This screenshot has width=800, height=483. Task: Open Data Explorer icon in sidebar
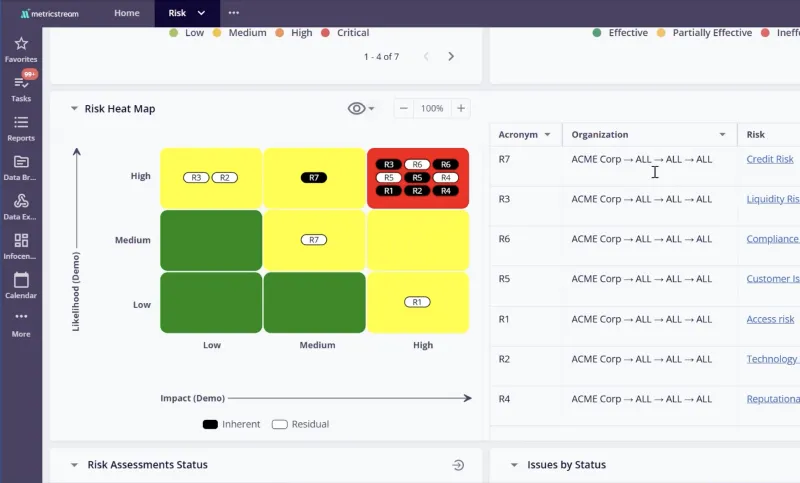coord(21,201)
